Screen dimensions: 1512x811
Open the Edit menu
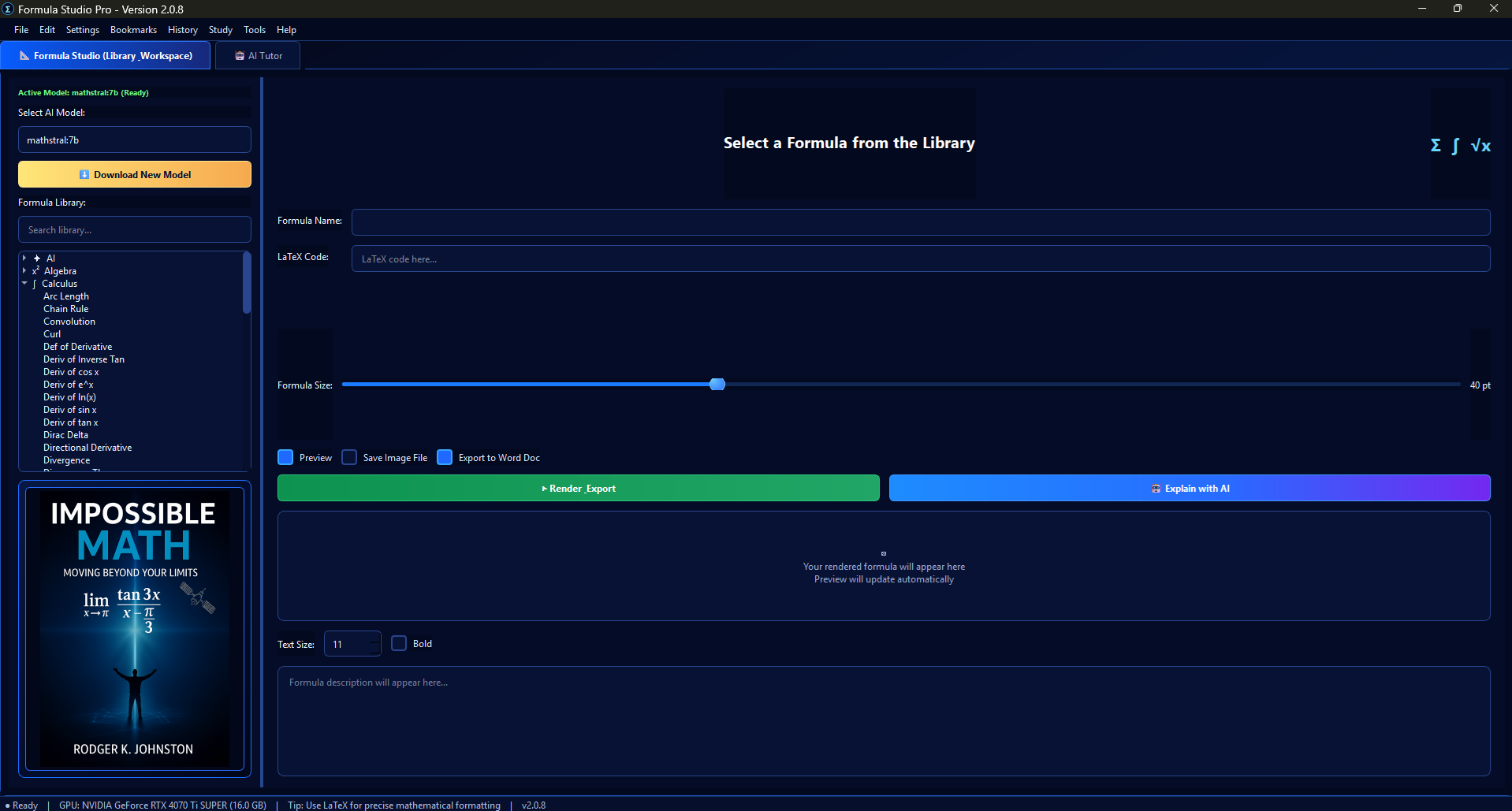point(47,30)
